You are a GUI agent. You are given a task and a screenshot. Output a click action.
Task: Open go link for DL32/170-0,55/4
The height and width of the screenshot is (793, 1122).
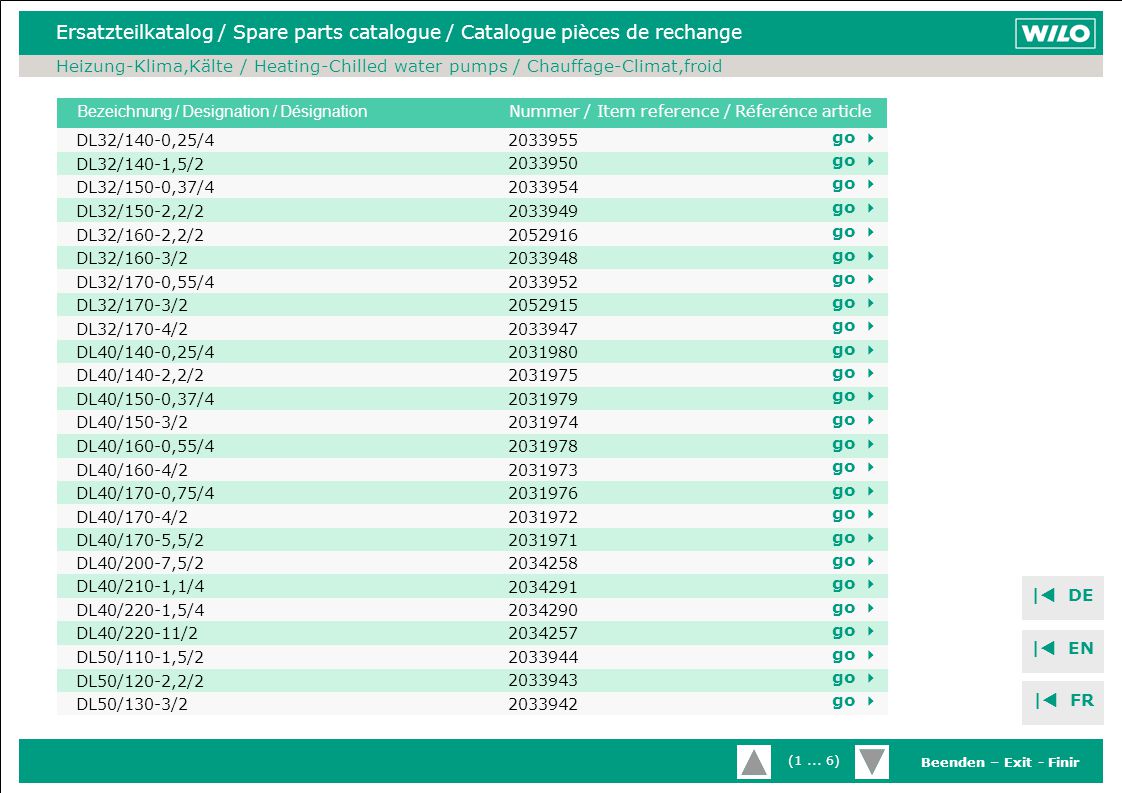point(853,280)
